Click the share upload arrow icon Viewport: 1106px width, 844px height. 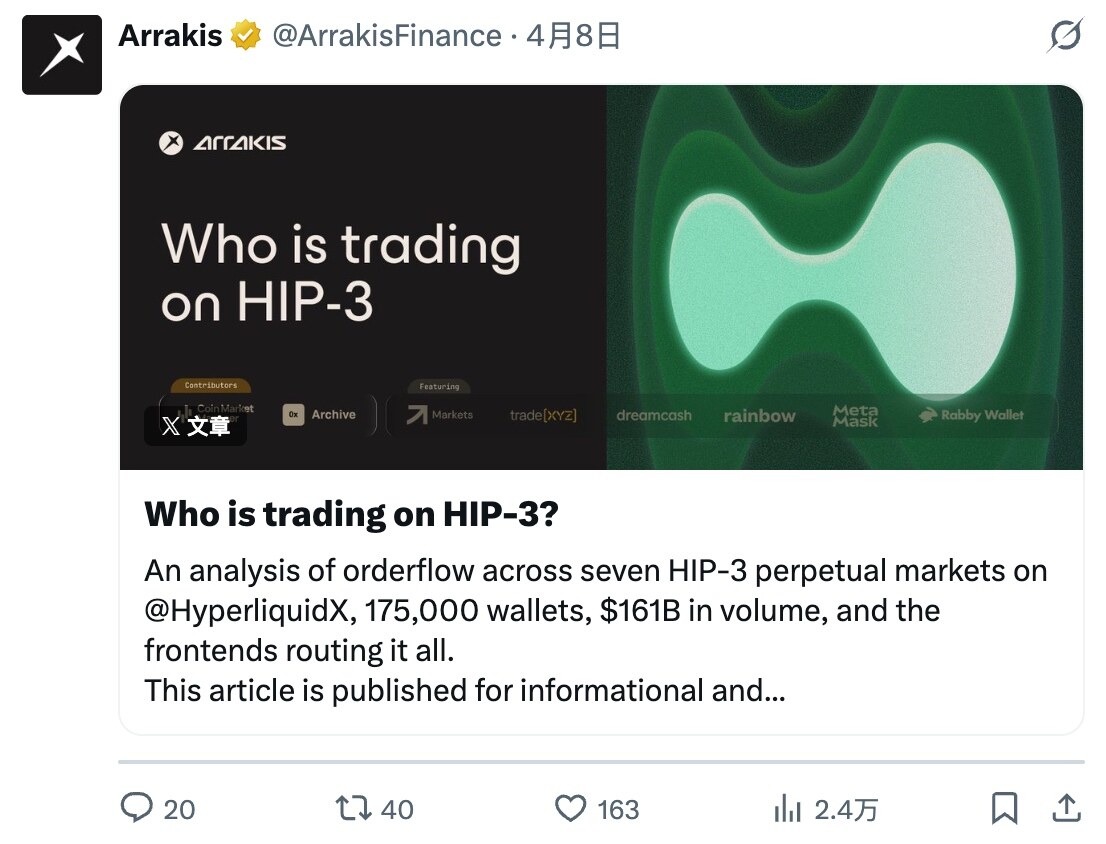[x=1066, y=807]
